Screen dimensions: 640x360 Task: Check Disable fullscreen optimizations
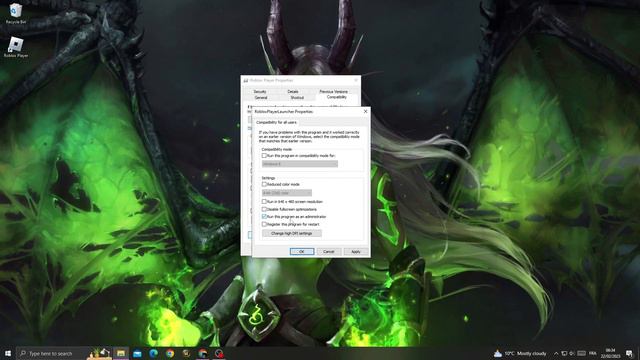click(264, 209)
